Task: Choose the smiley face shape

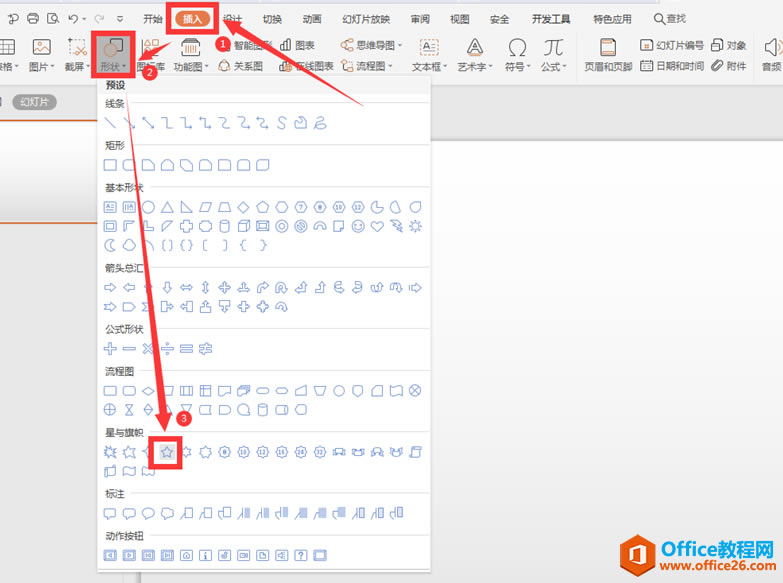Action: [x=358, y=226]
